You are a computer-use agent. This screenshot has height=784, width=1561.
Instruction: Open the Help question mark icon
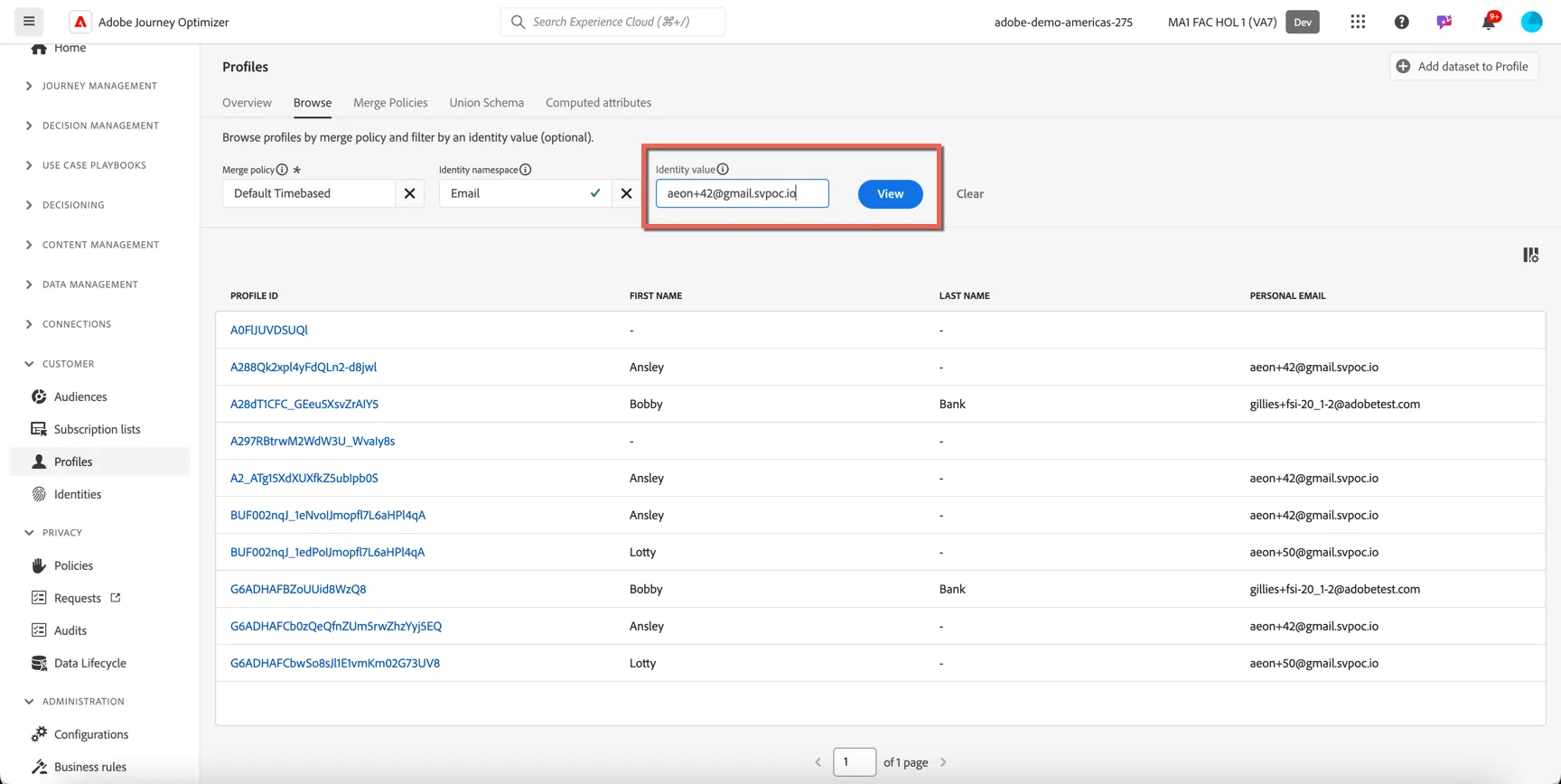coord(1401,22)
